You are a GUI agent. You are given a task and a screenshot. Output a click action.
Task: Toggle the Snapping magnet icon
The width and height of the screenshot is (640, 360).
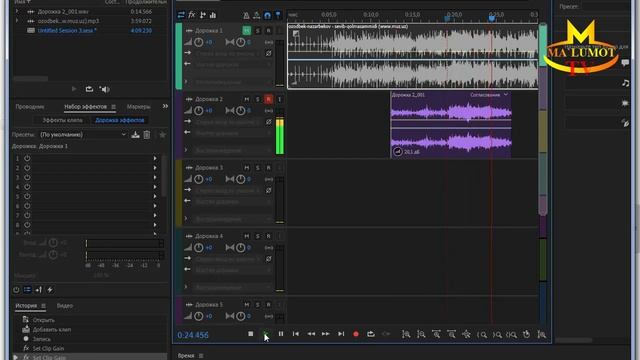(x=267, y=16)
